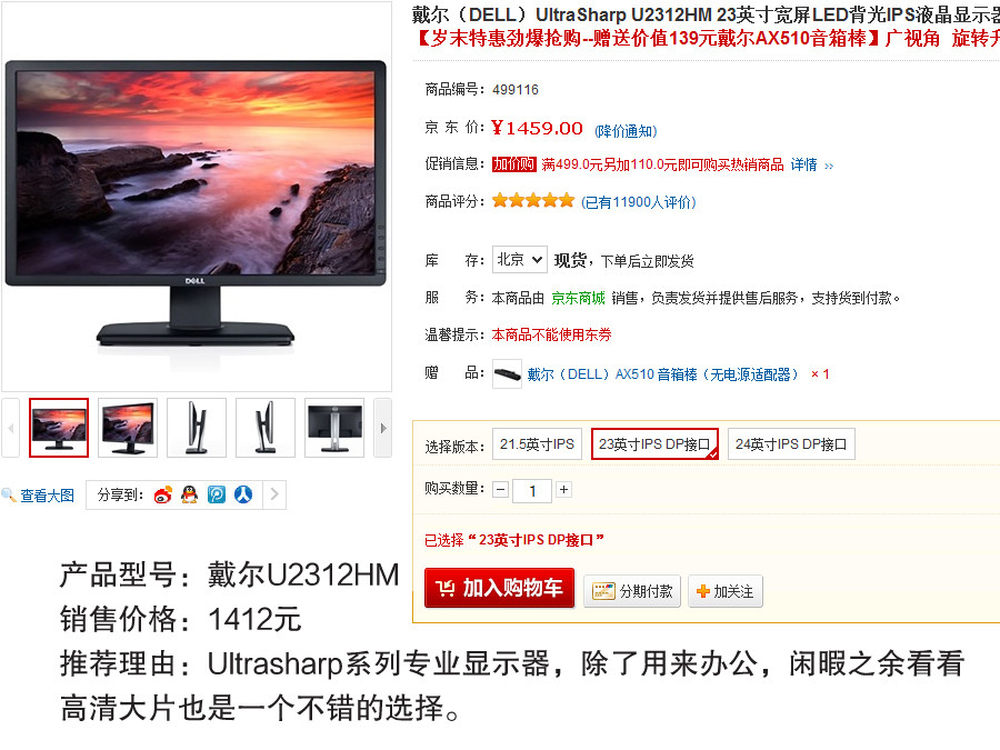Open the magnifier 查看大图 view
1000x750 pixels.
38,496
